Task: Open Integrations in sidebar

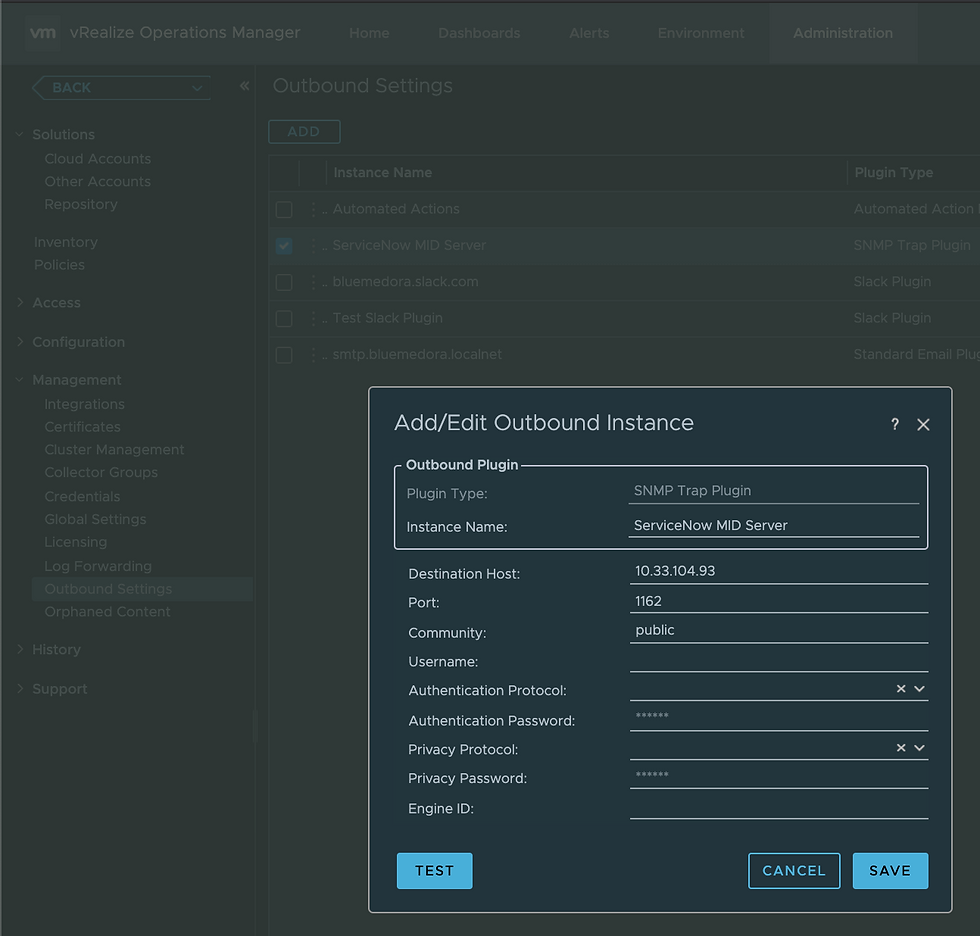Action: point(84,404)
